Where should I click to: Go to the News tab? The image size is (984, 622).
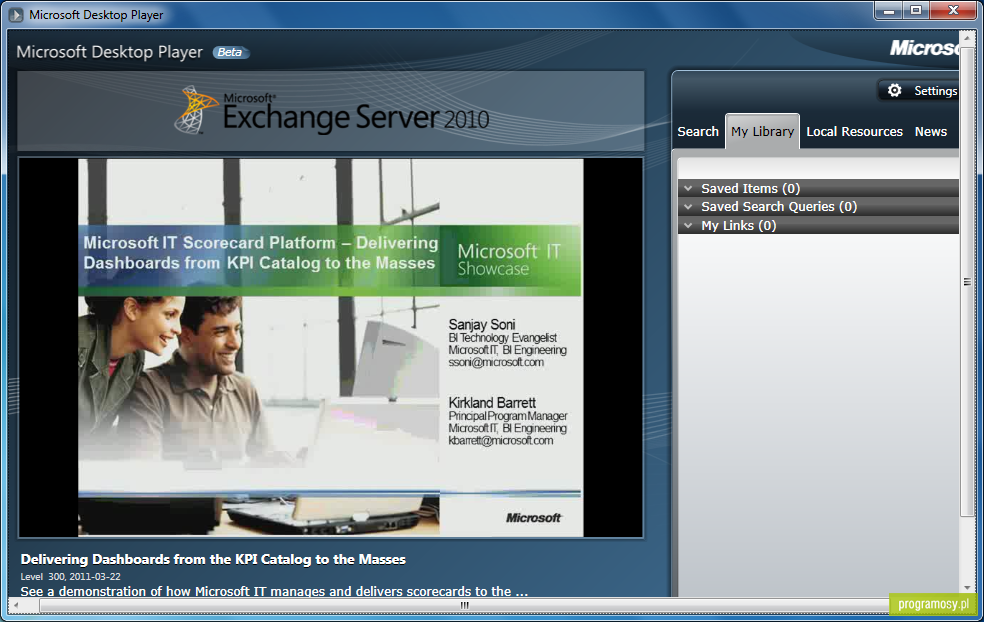(x=931, y=132)
